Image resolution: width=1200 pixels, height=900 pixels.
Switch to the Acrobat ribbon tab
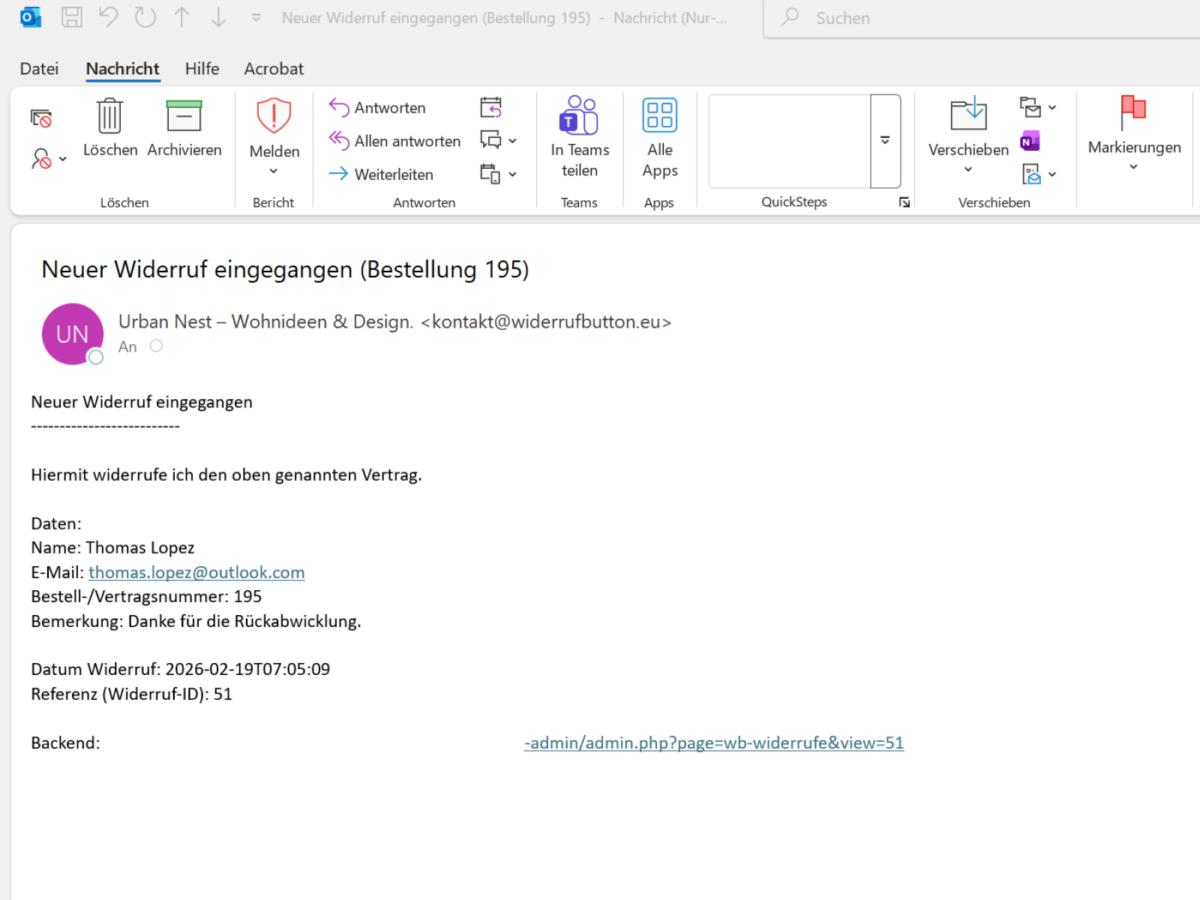(273, 68)
